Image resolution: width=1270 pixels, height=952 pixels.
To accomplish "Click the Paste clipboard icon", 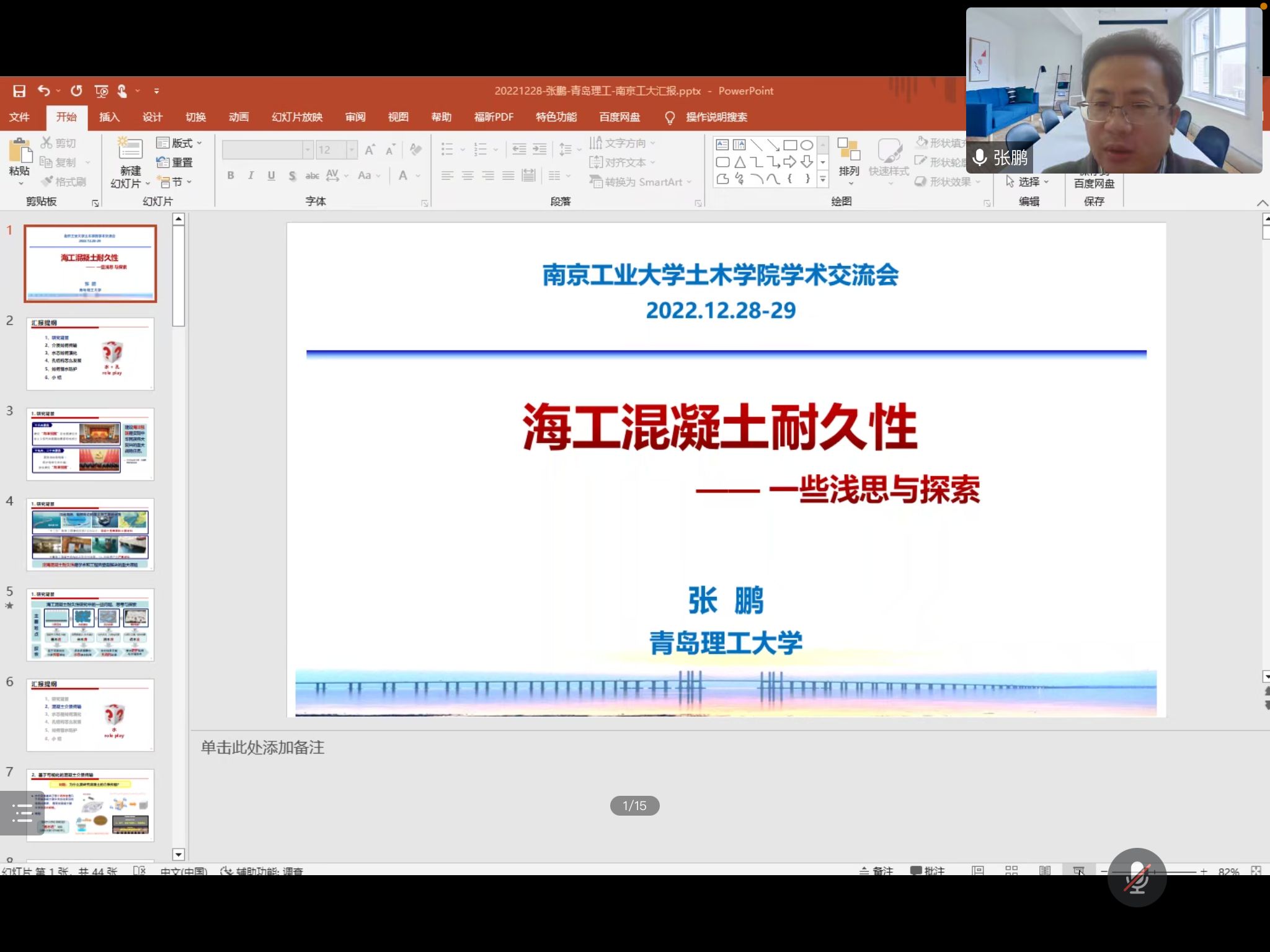I will (x=20, y=151).
